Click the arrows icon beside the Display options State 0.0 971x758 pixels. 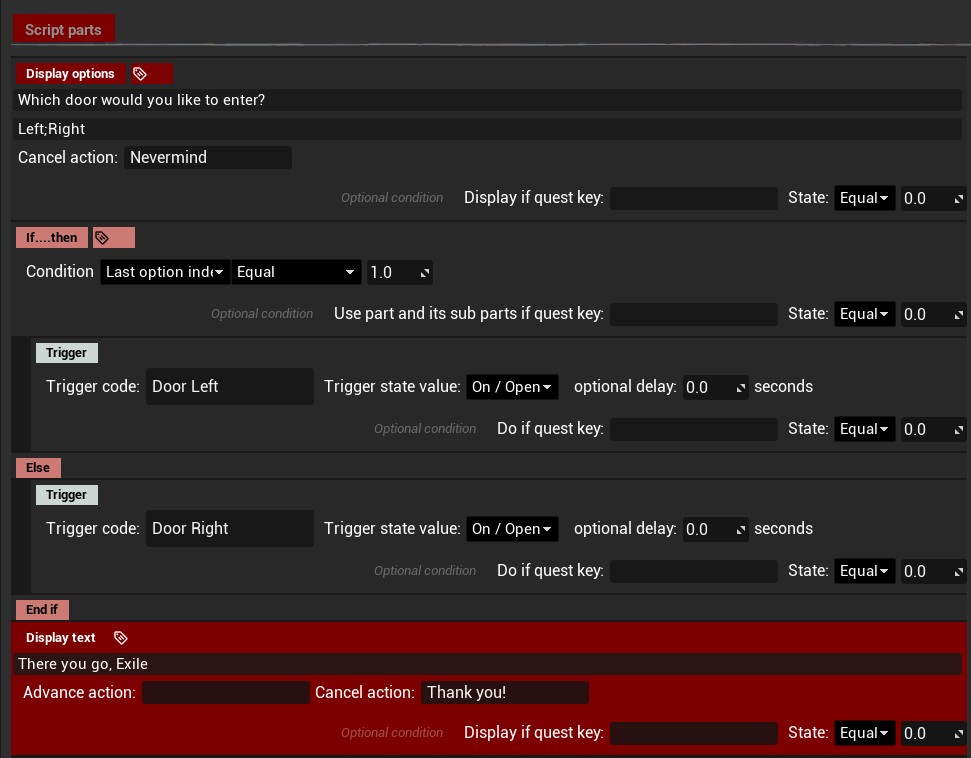tap(958, 197)
